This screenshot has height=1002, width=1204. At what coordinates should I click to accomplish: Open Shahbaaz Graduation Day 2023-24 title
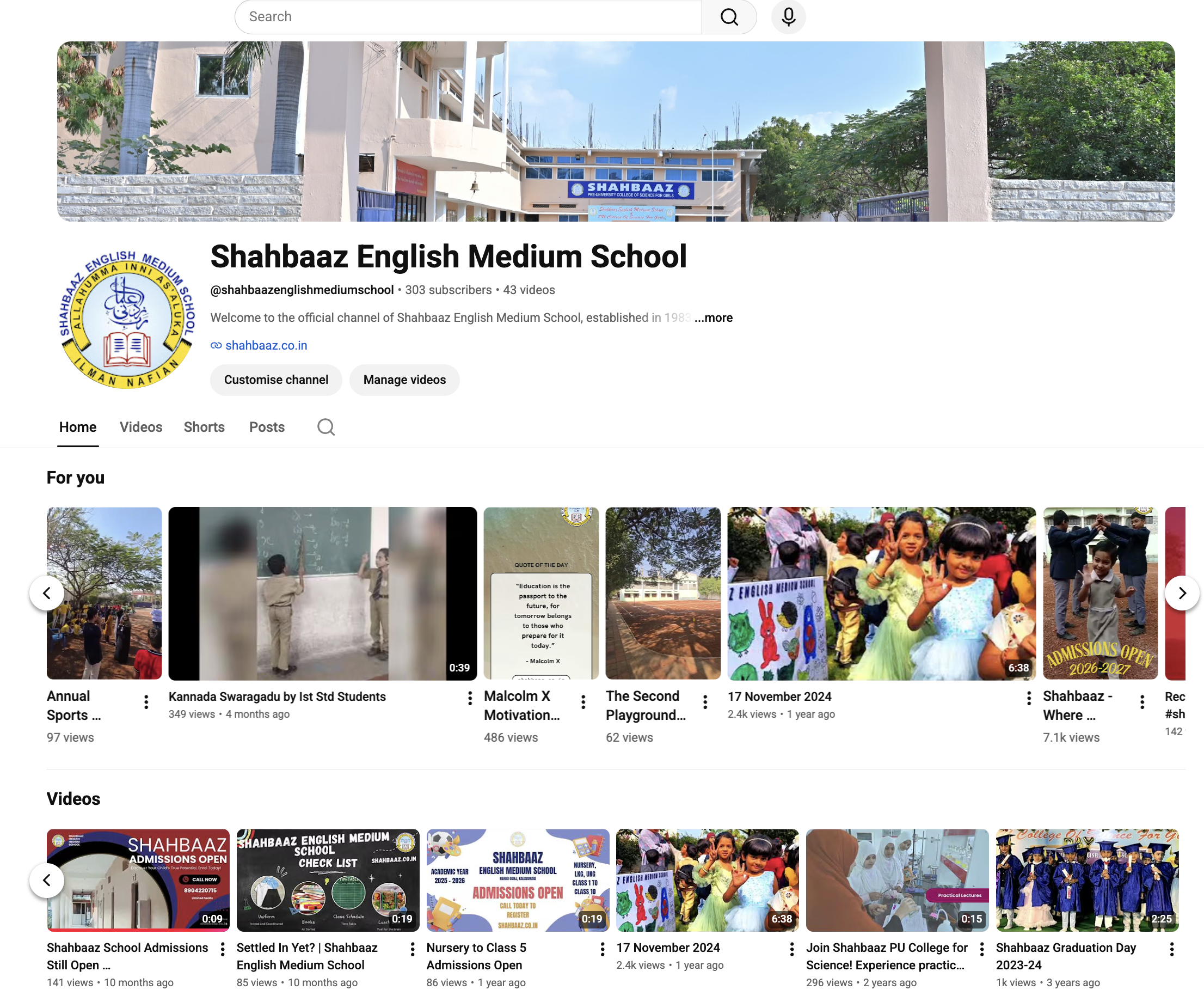point(1066,956)
